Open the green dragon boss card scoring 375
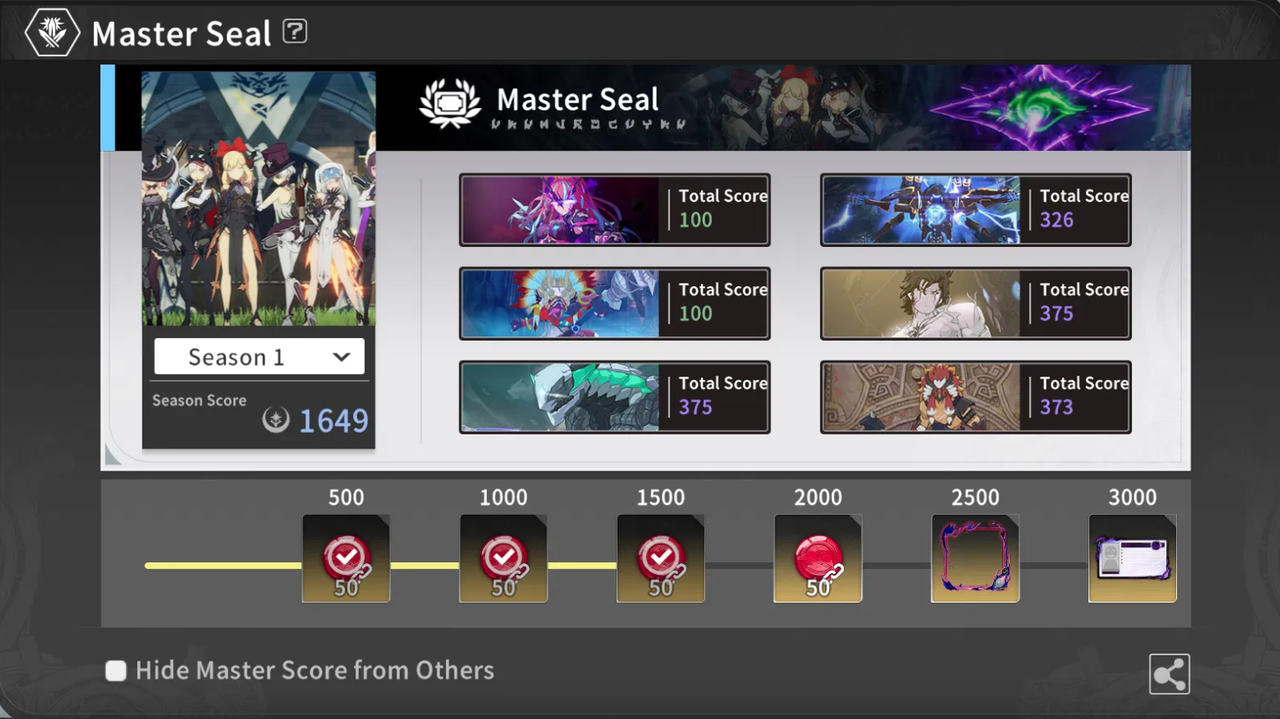 [614, 397]
